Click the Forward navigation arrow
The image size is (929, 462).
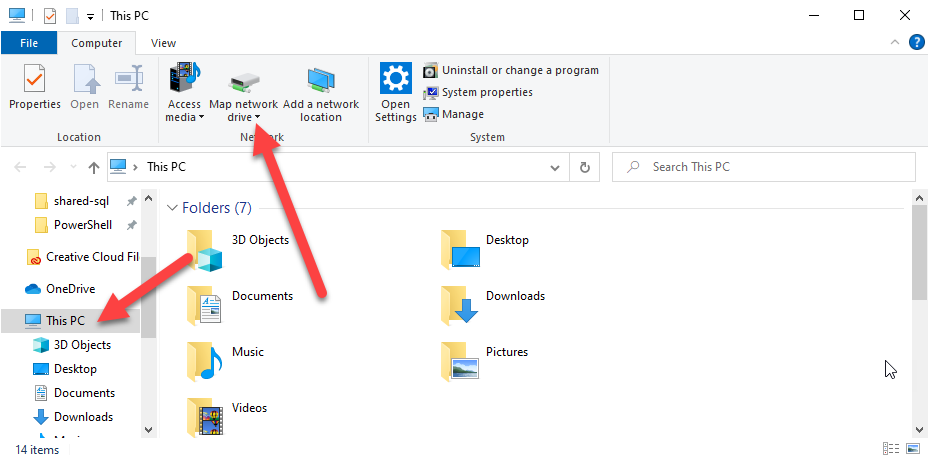click(x=50, y=168)
